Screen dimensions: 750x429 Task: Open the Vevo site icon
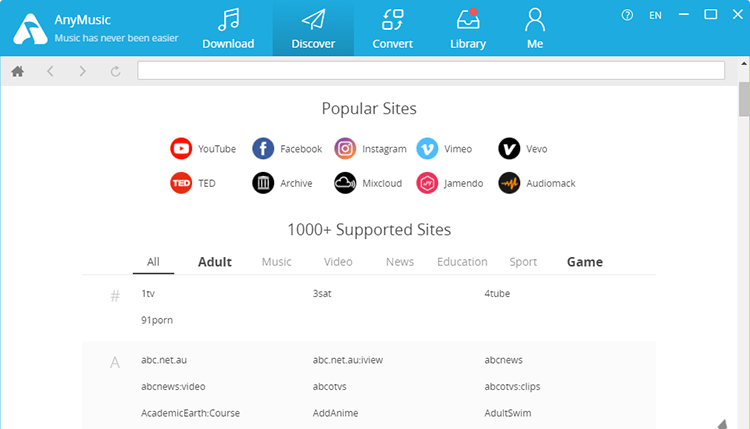pos(509,149)
